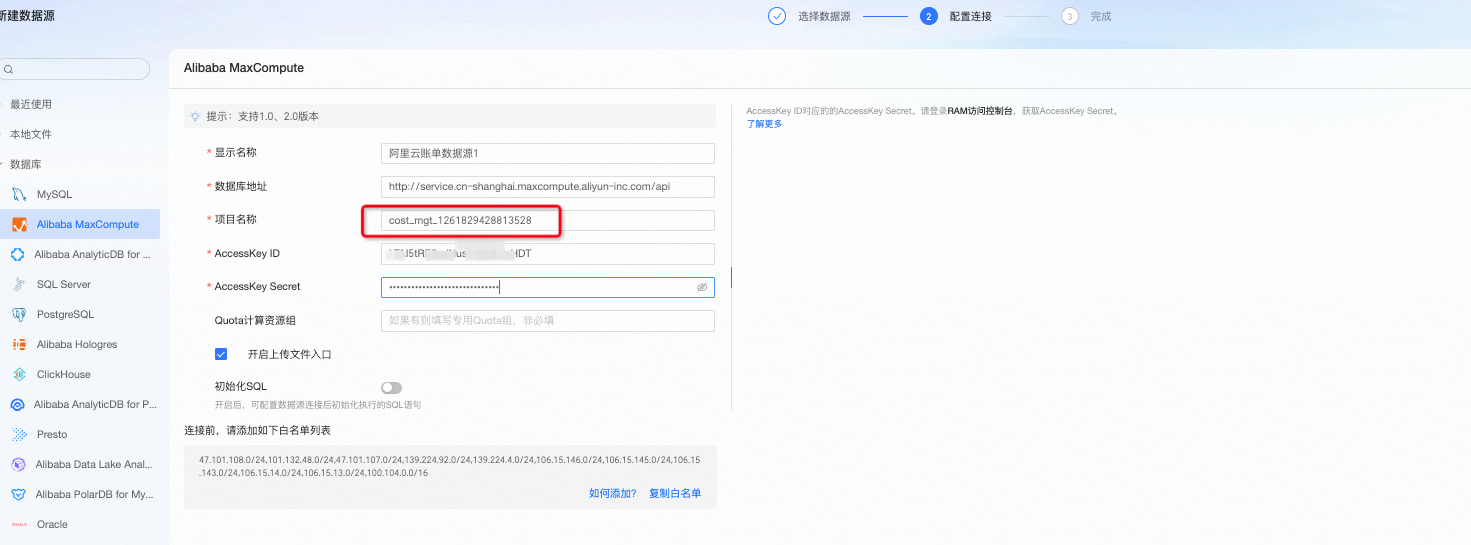Click the Alibaba Data Lake Analytics icon

[18, 464]
